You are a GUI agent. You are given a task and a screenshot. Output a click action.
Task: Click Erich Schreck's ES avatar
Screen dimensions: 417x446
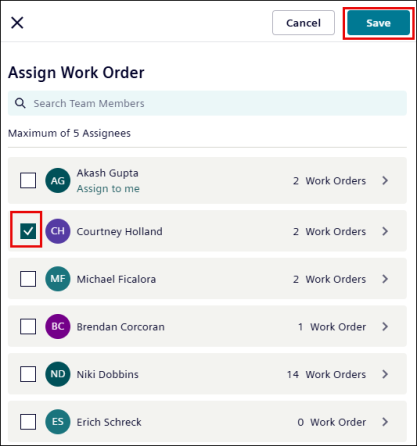pos(58,422)
